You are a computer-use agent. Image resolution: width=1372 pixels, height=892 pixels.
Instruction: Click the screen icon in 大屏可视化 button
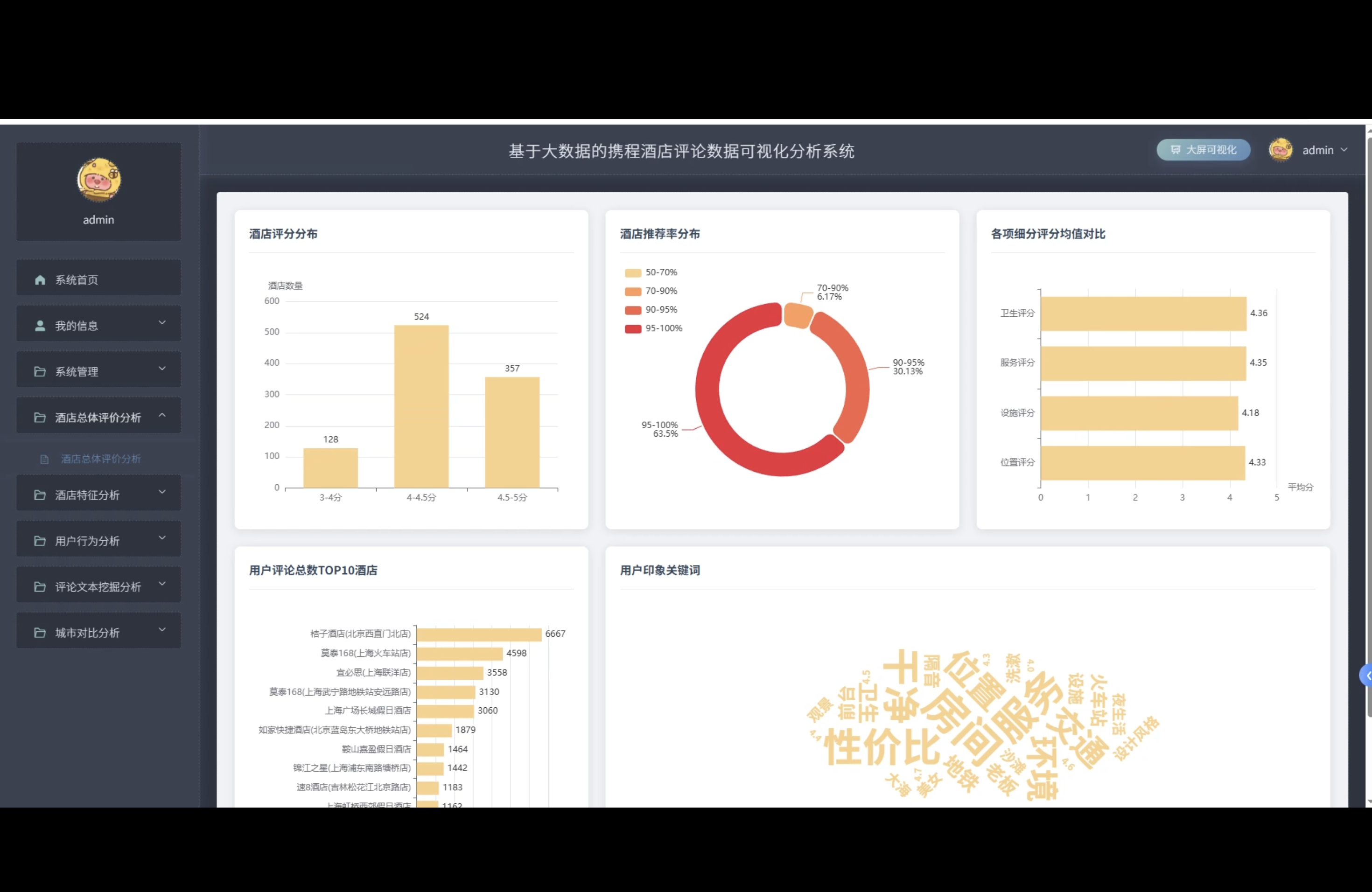(1176, 150)
